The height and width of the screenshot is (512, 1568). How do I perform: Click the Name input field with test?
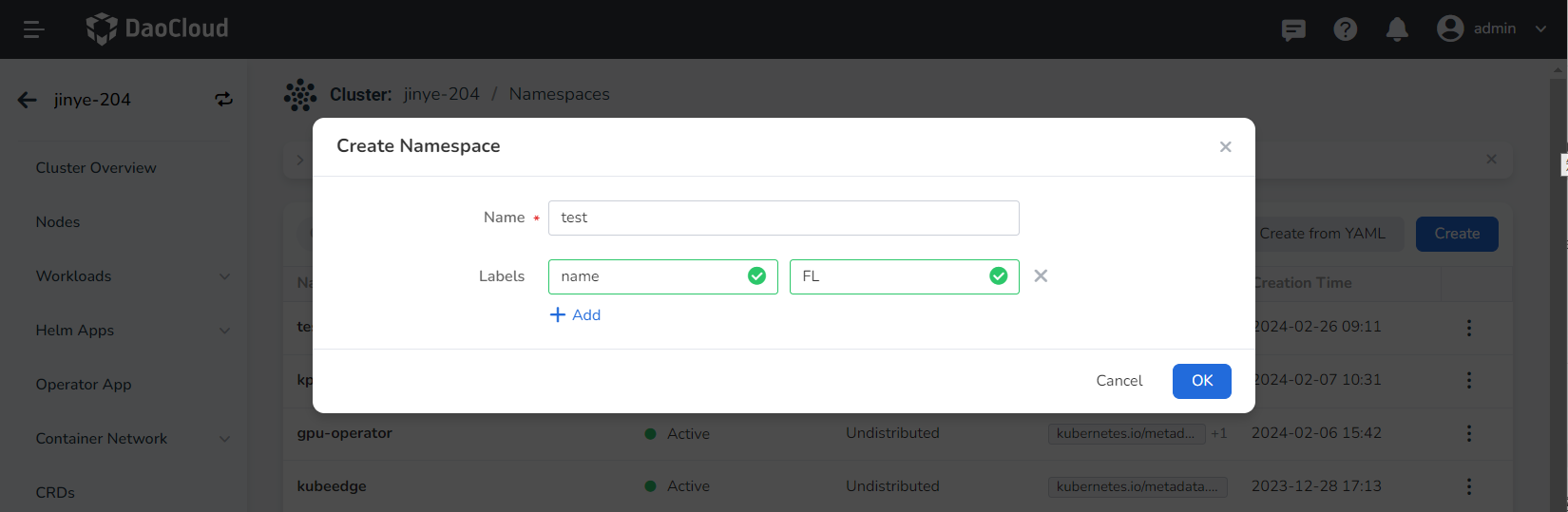click(784, 218)
